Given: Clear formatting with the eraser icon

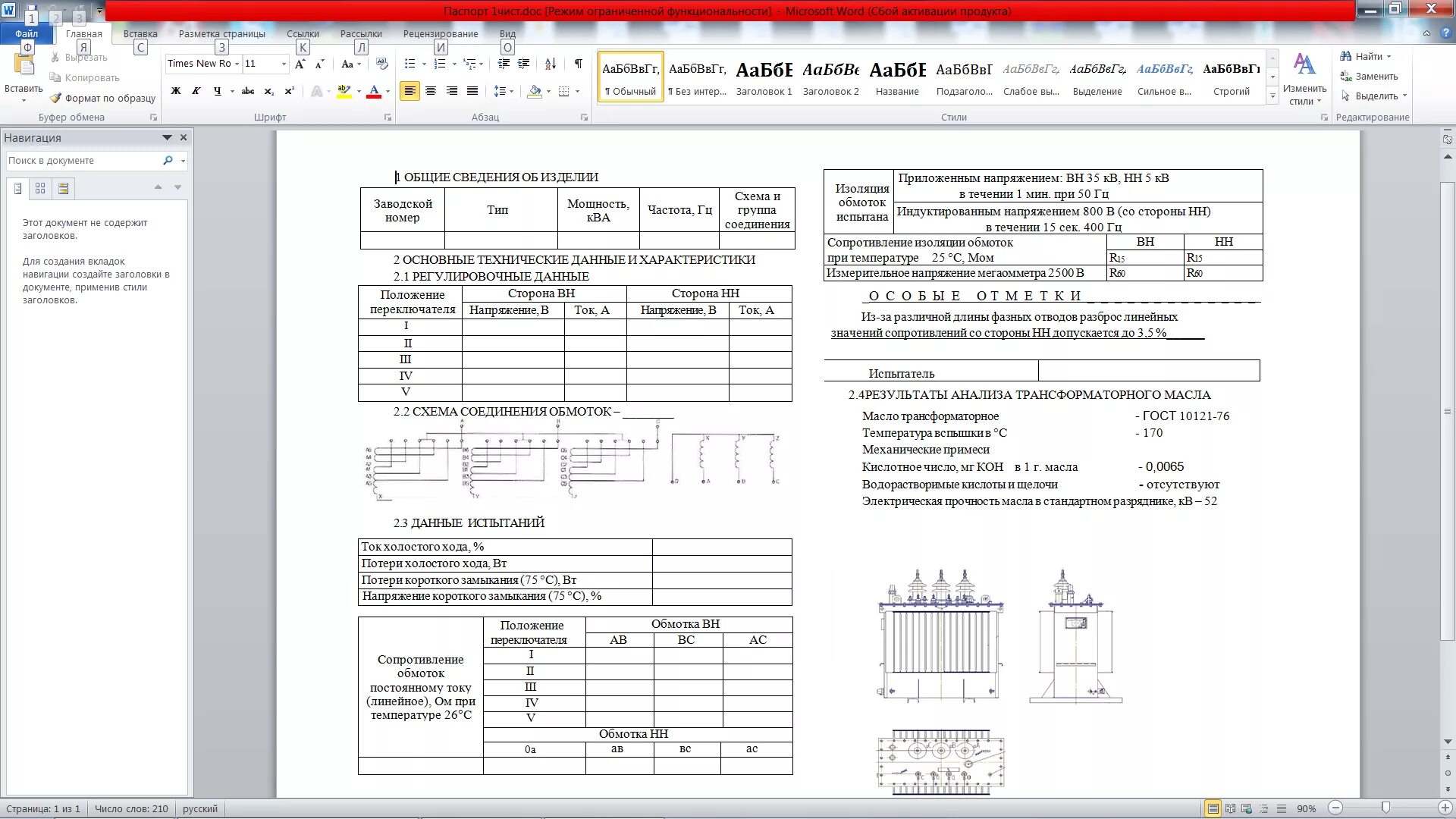Looking at the screenshot, I should pos(381,64).
